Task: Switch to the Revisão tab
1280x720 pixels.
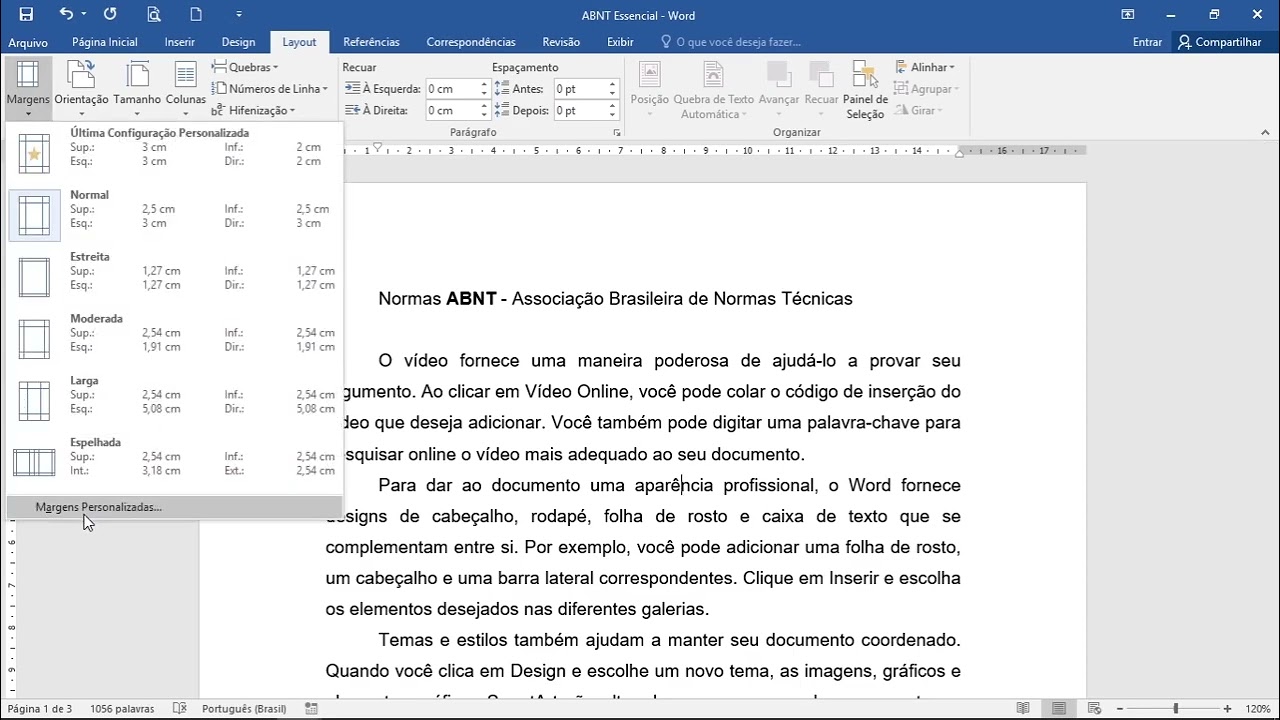Action: 561,42
